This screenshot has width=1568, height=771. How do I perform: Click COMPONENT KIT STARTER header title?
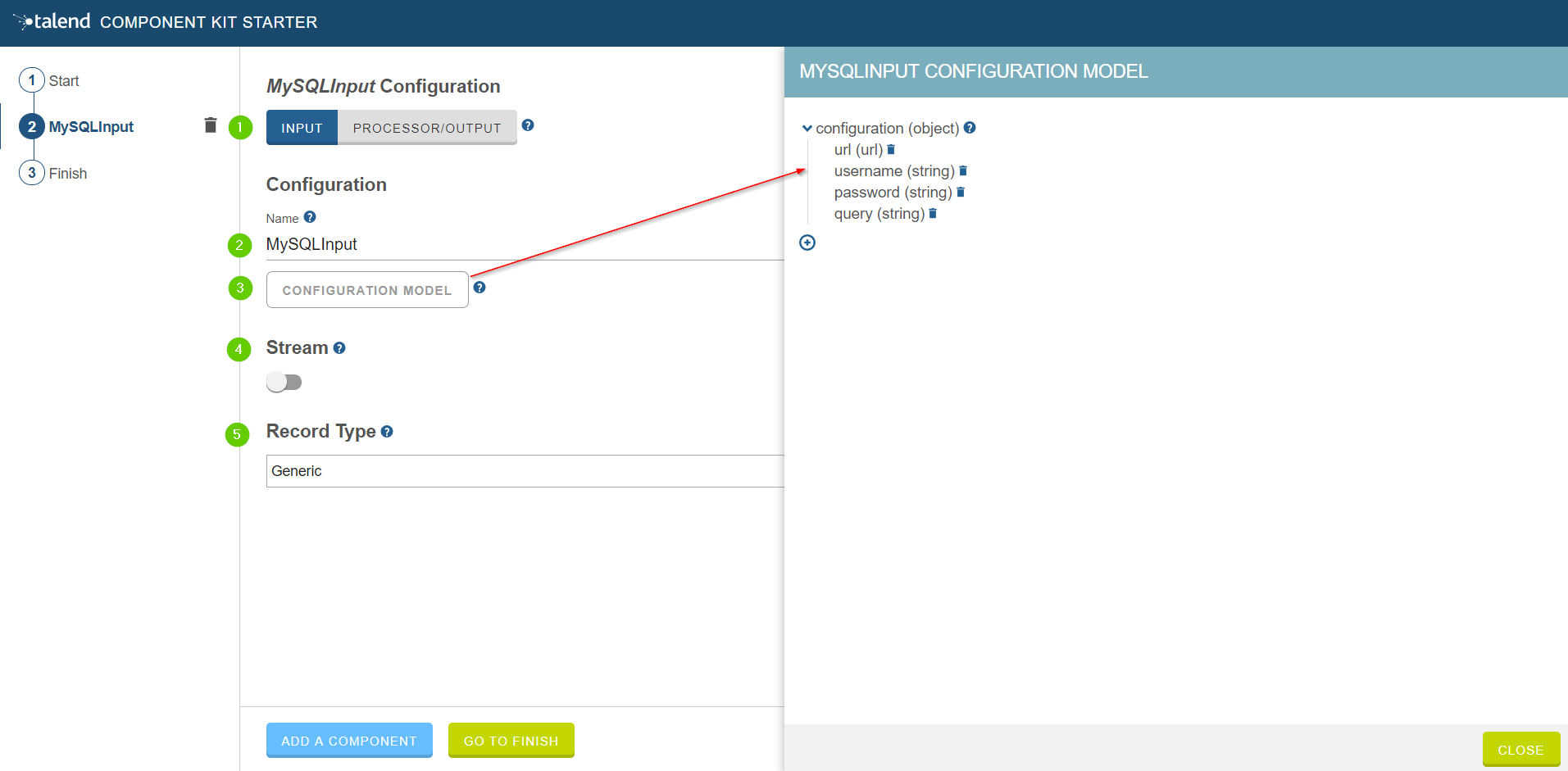pos(209,22)
